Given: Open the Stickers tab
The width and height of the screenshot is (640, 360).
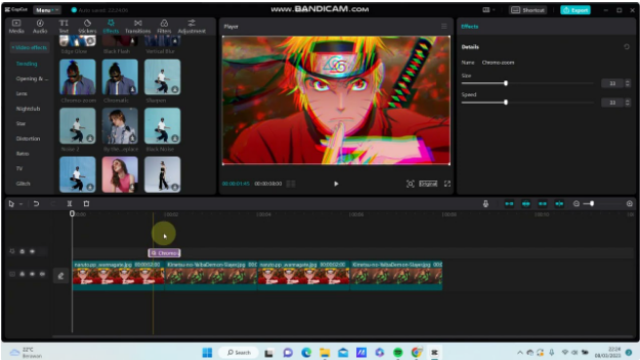Looking at the screenshot, I should (87, 26).
